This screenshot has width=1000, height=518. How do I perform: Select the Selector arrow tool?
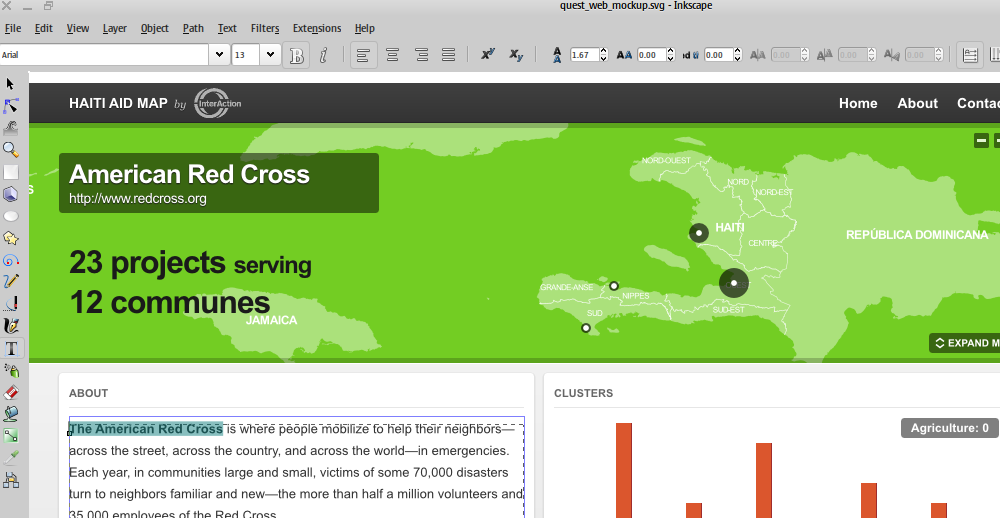(10, 84)
